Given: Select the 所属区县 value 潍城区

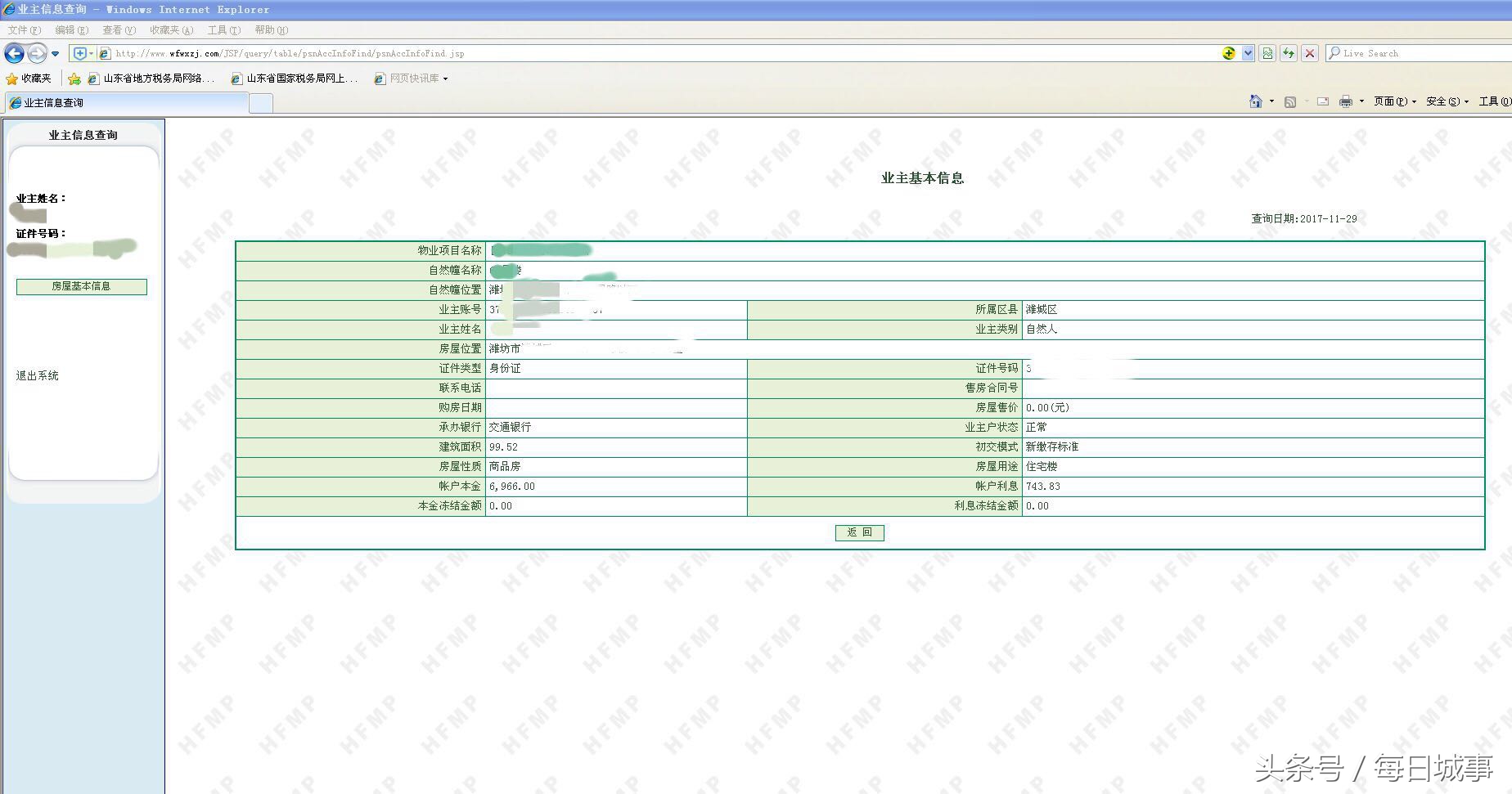Looking at the screenshot, I should coord(1042,309).
